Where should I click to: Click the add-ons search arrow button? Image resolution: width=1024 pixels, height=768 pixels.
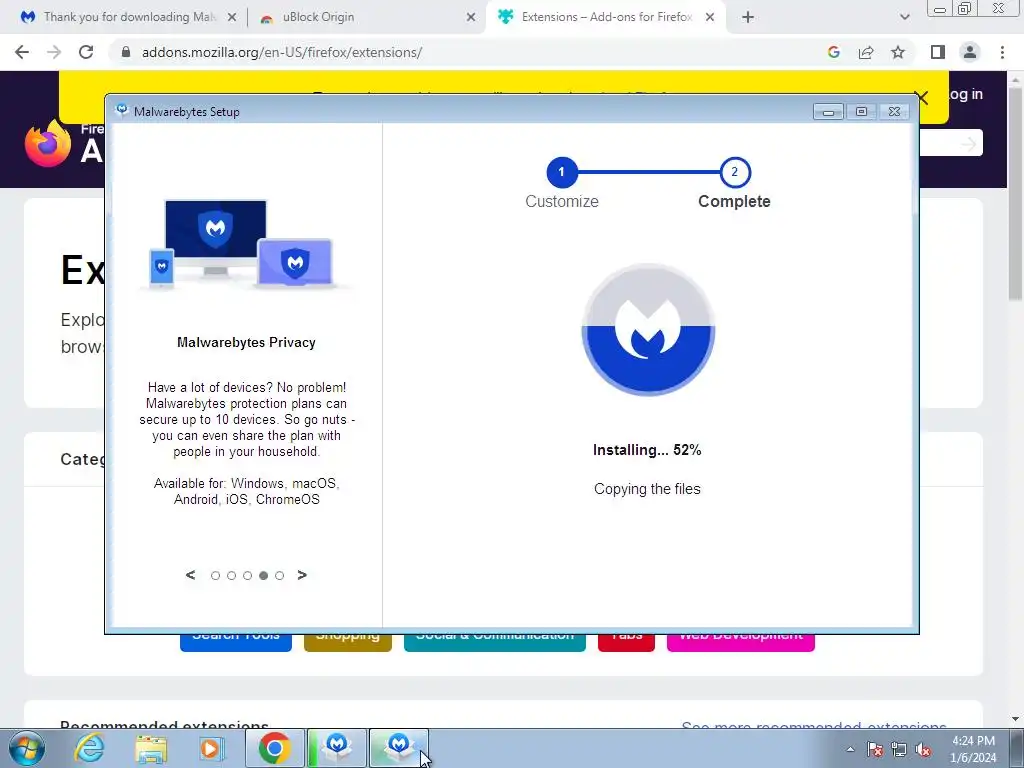[969, 144]
